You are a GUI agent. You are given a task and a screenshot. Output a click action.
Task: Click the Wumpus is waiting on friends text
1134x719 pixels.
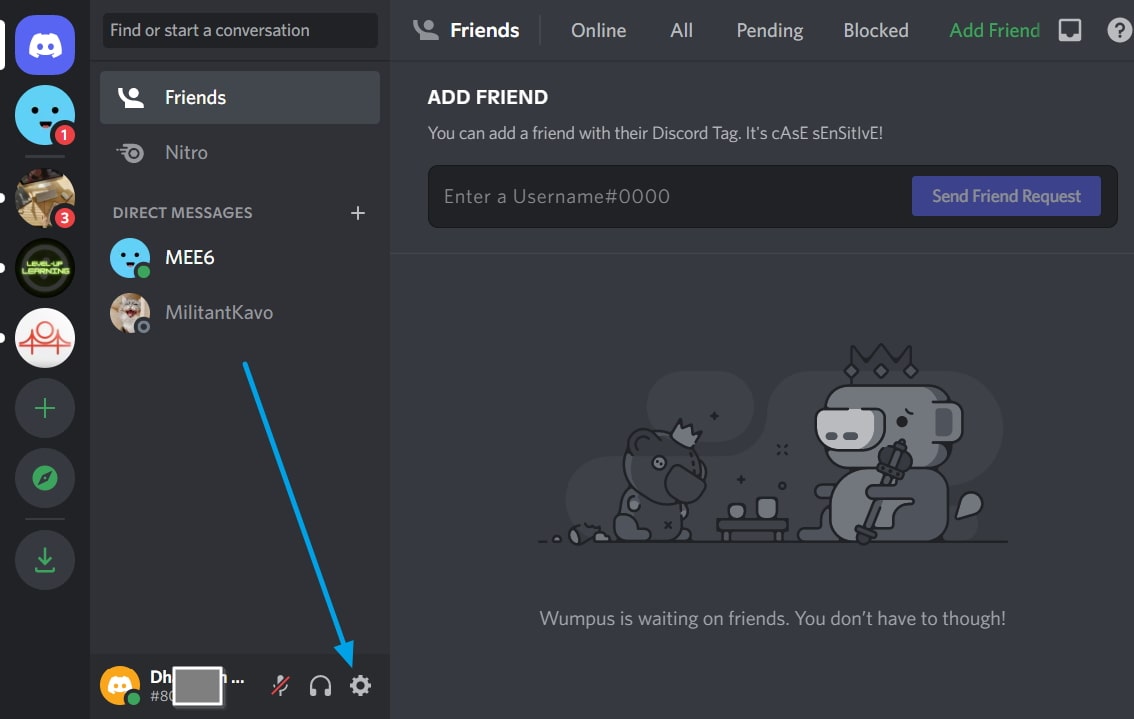[772, 618]
